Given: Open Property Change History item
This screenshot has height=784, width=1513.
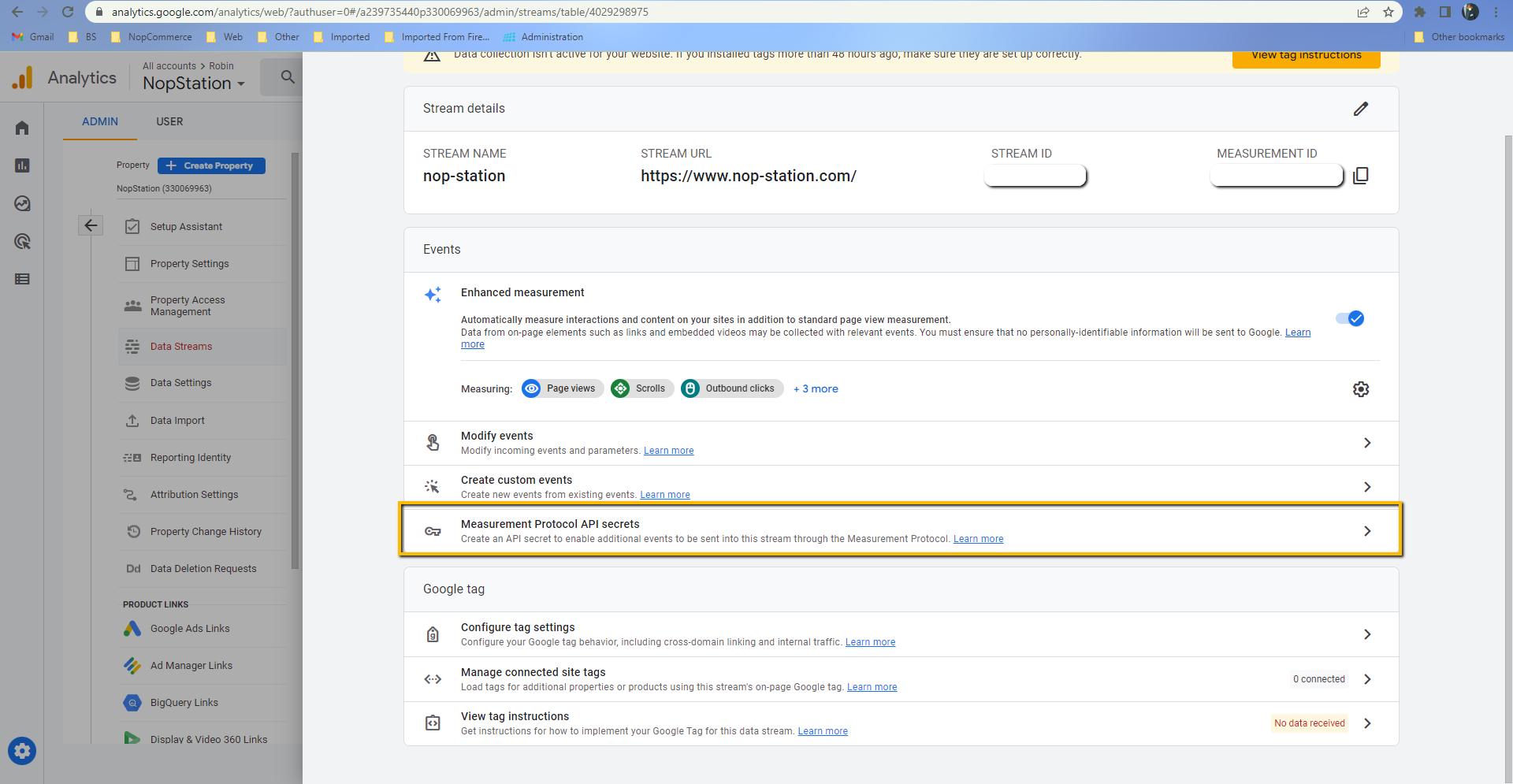Looking at the screenshot, I should pyautogui.click(x=203, y=532).
